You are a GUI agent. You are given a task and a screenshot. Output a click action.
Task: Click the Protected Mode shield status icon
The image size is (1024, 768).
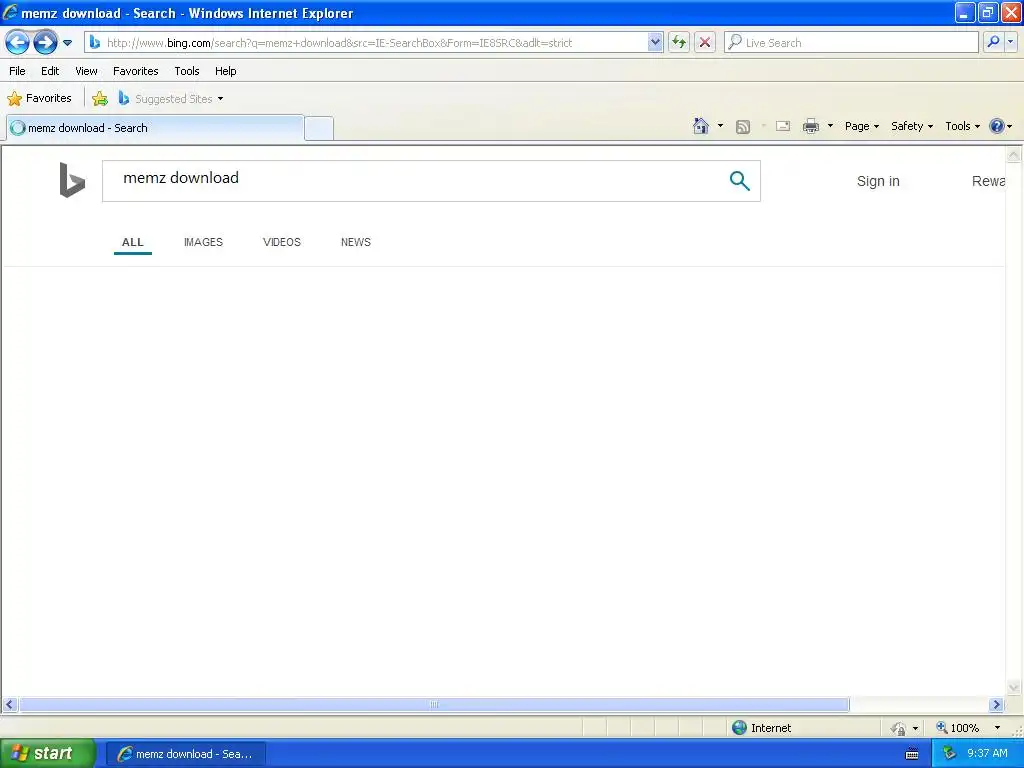(900, 728)
